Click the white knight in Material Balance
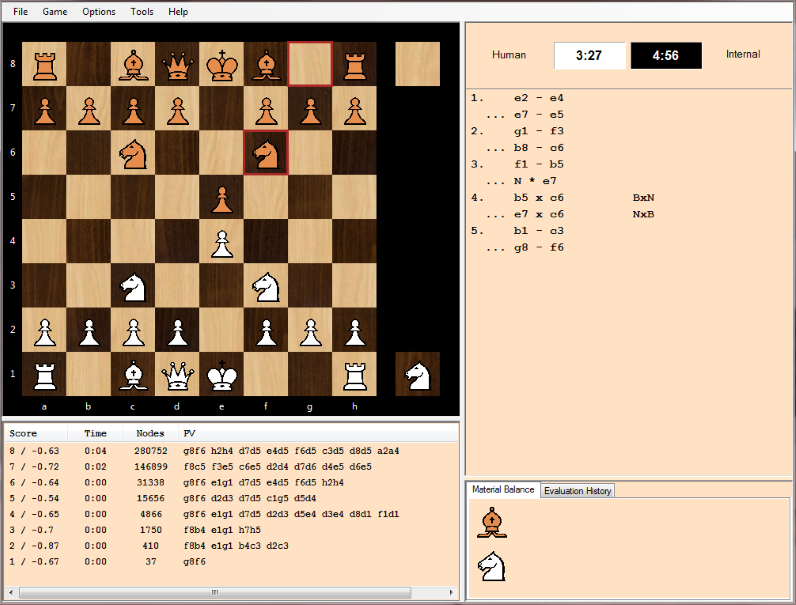This screenshot has height=605, width=796. pyautogui.click(x=492, y=566)
